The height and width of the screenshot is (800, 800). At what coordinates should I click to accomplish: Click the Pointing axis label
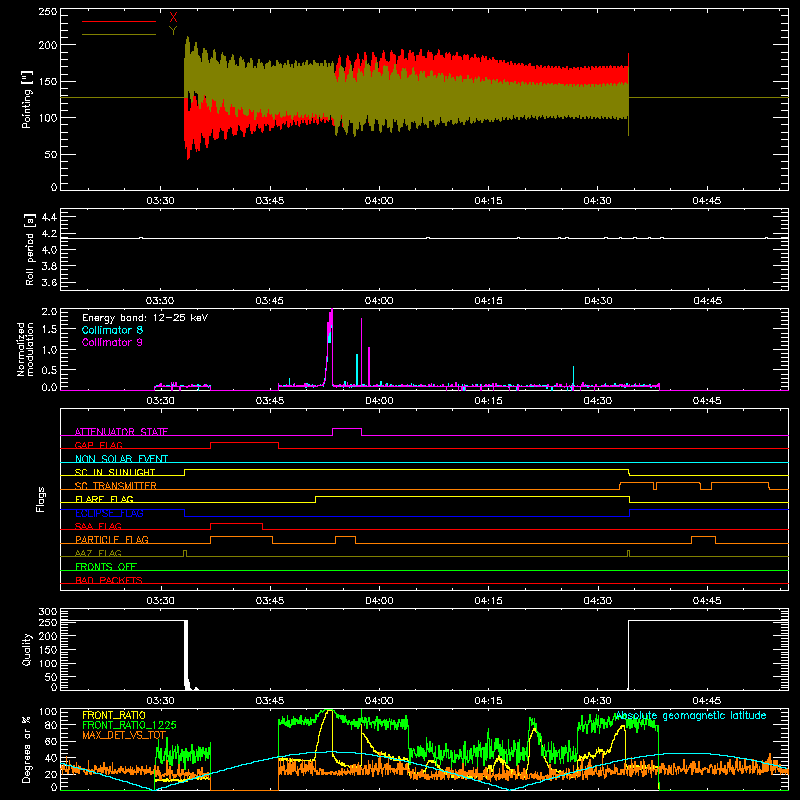(27, 99)
